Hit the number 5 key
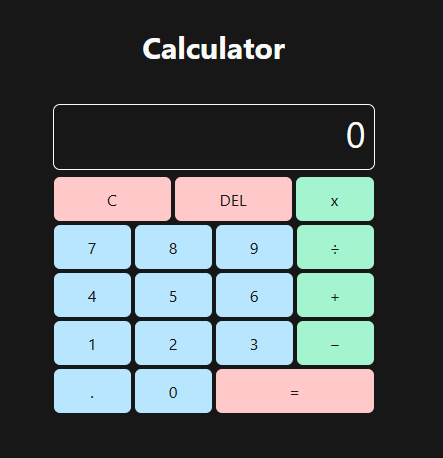The width and height of the screenshot is (443, 458). (x=173, y=295)
